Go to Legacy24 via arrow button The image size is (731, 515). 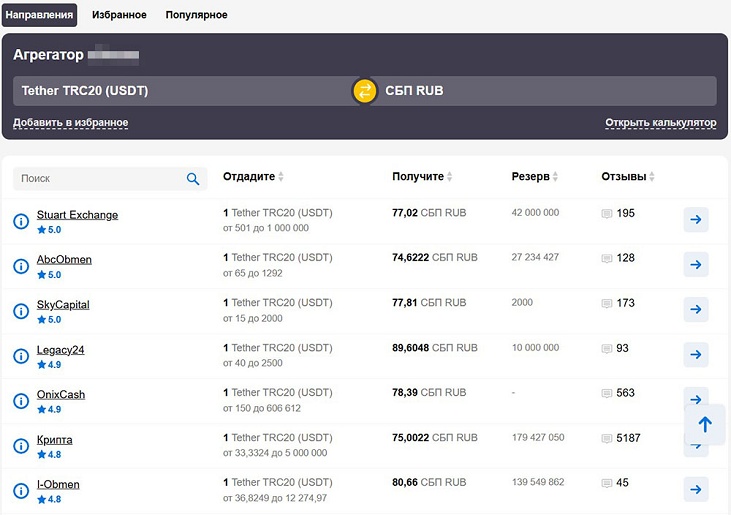(696, 355)
